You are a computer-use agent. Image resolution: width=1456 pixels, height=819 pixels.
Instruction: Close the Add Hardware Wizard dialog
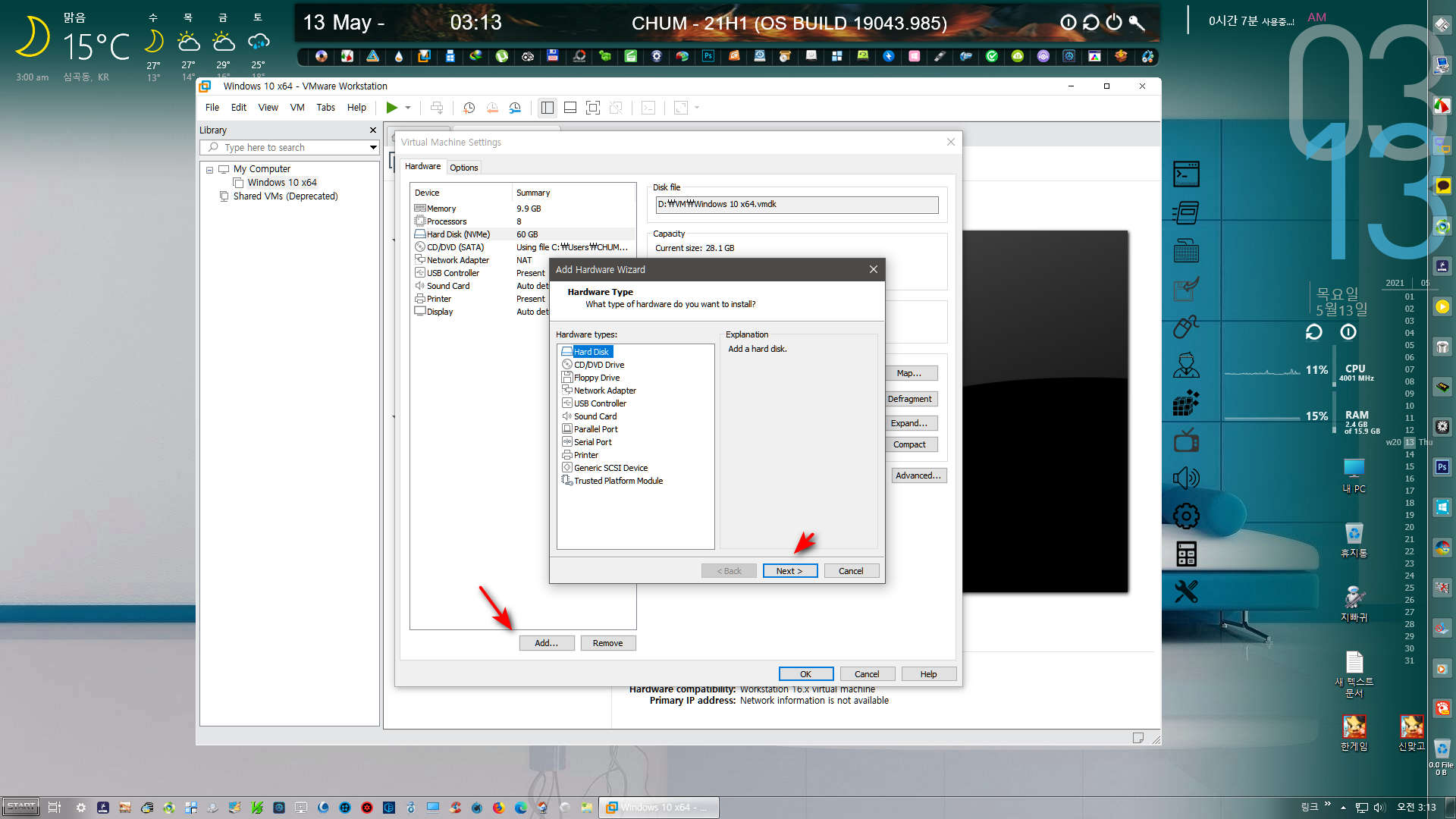(x=873, y=269)
